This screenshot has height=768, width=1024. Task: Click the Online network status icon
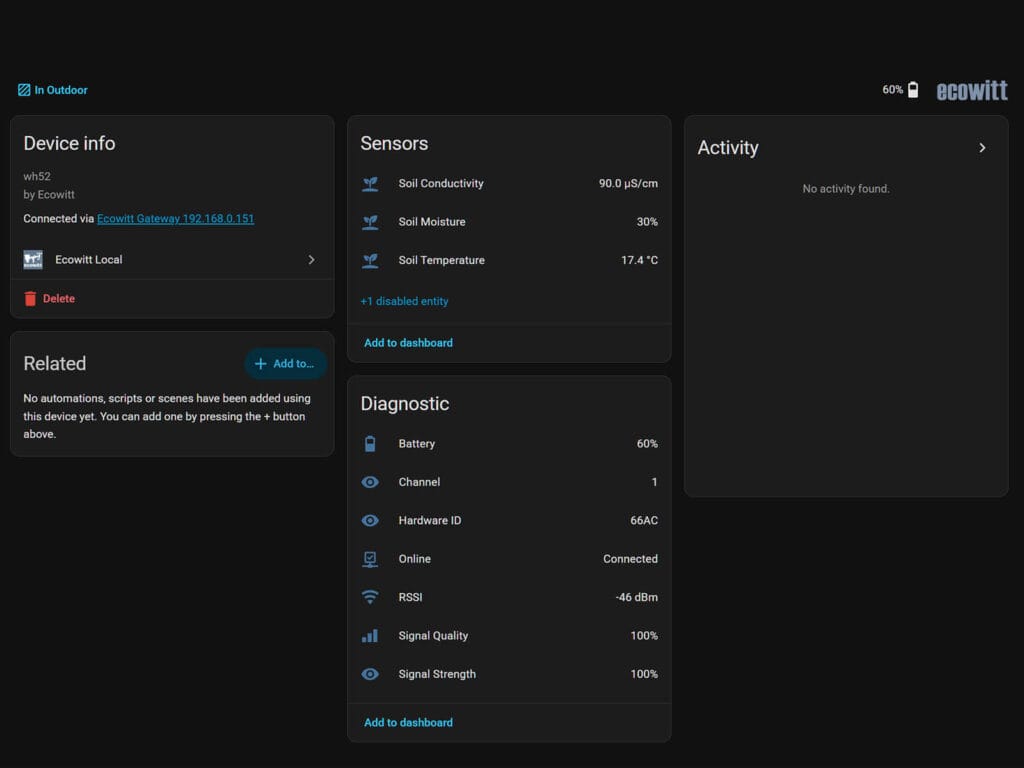coord(370,559)
